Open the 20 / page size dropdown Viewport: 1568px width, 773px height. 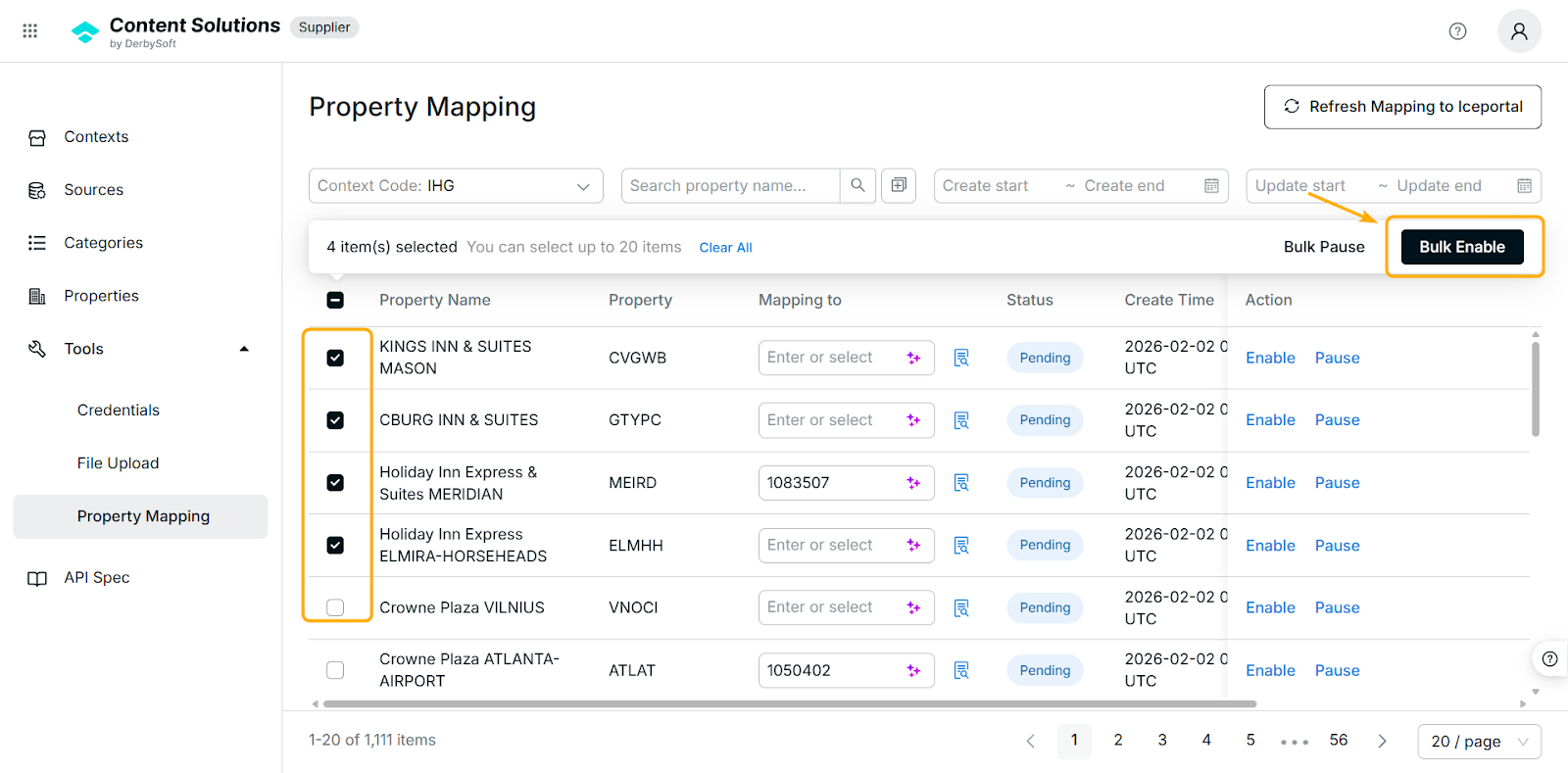(1479, 742)
